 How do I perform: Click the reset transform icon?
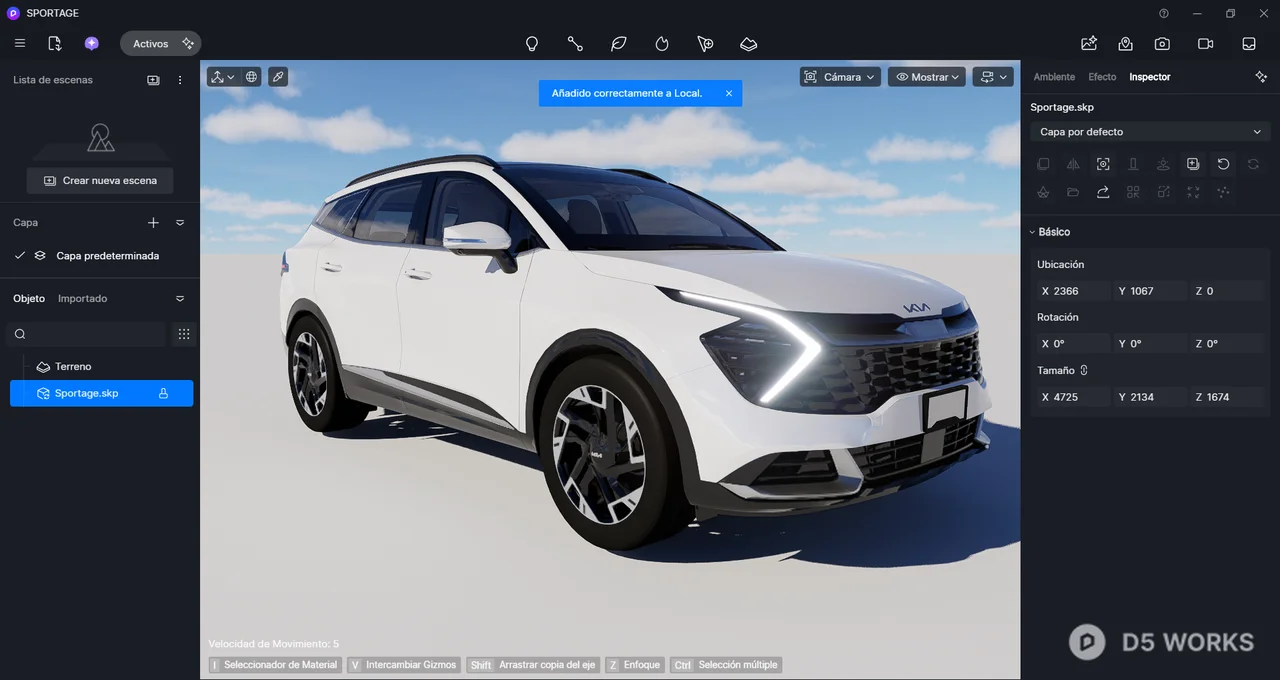click(x=1223, y=164)
